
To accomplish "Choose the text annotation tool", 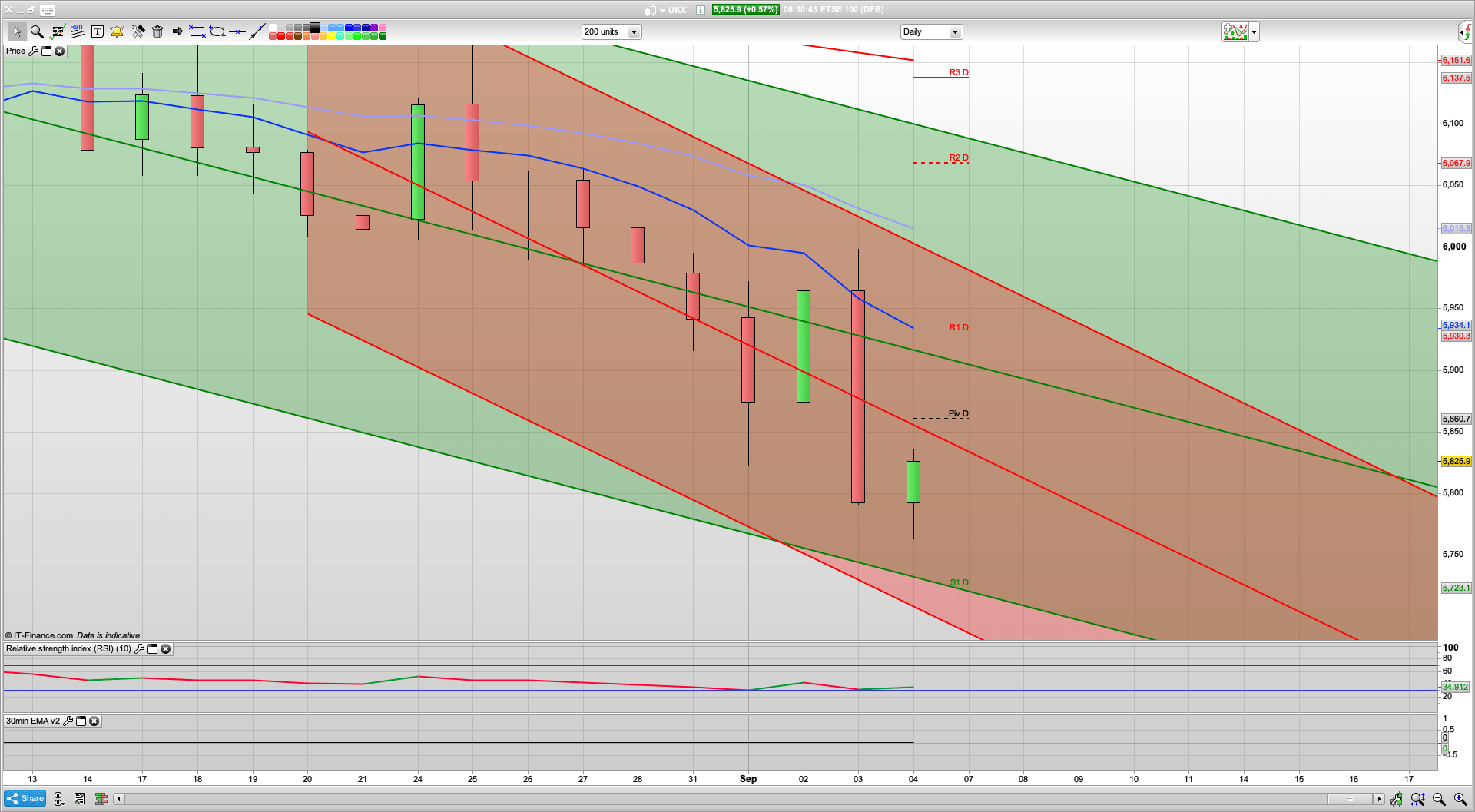I will coord(98,31).
